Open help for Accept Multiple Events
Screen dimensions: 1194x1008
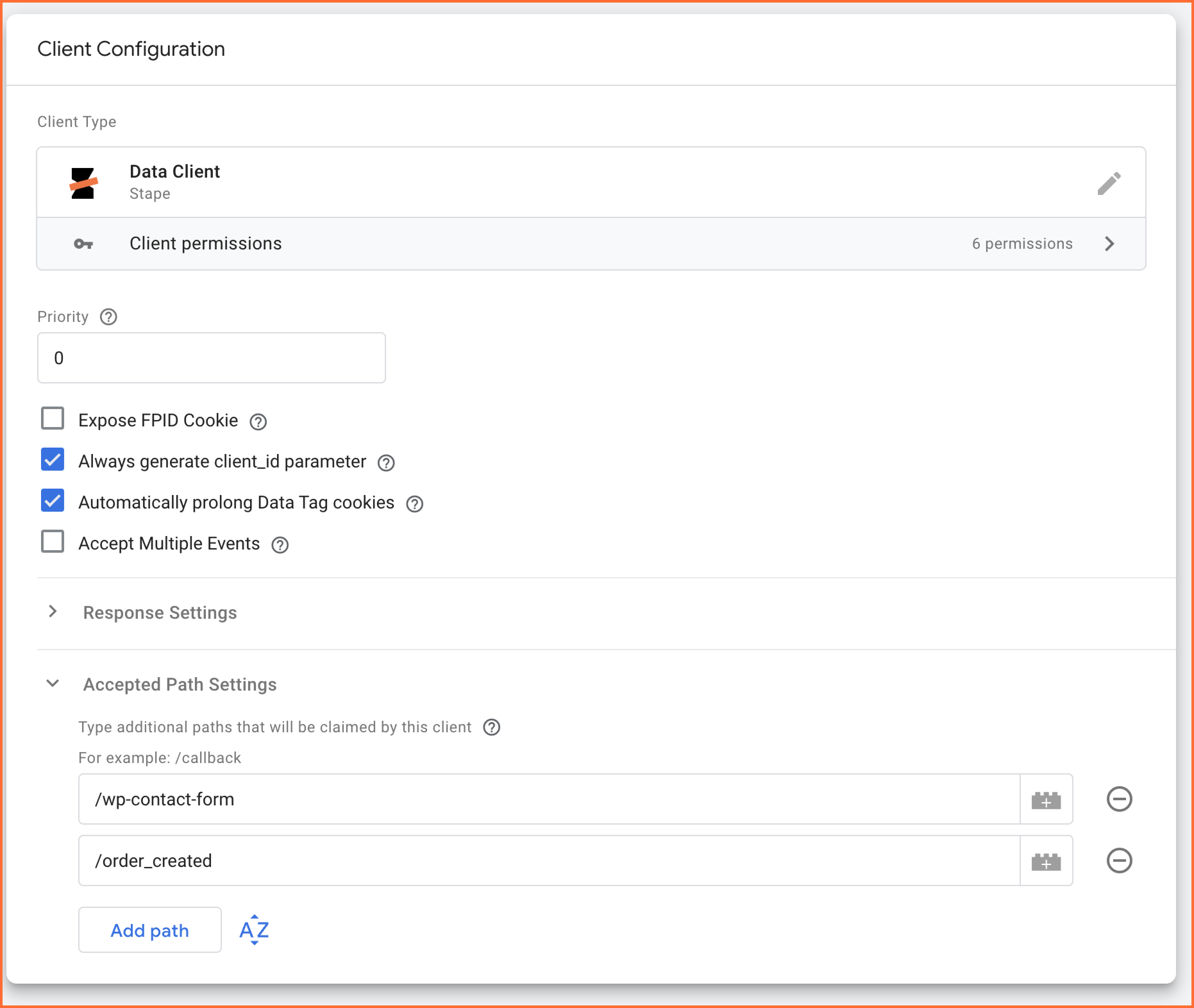pos(280,545)
